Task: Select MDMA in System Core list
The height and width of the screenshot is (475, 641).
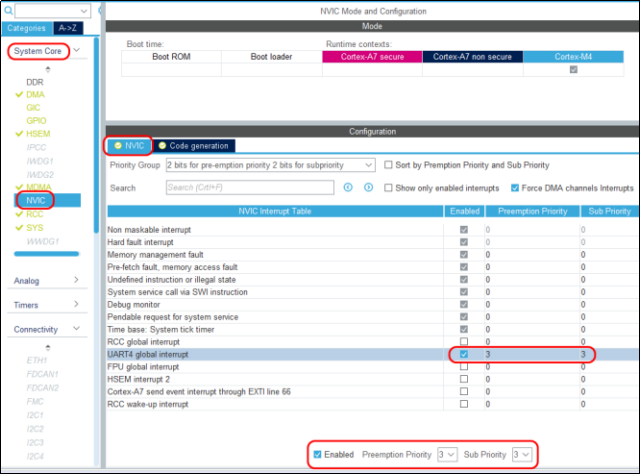Action: (39, 187)
